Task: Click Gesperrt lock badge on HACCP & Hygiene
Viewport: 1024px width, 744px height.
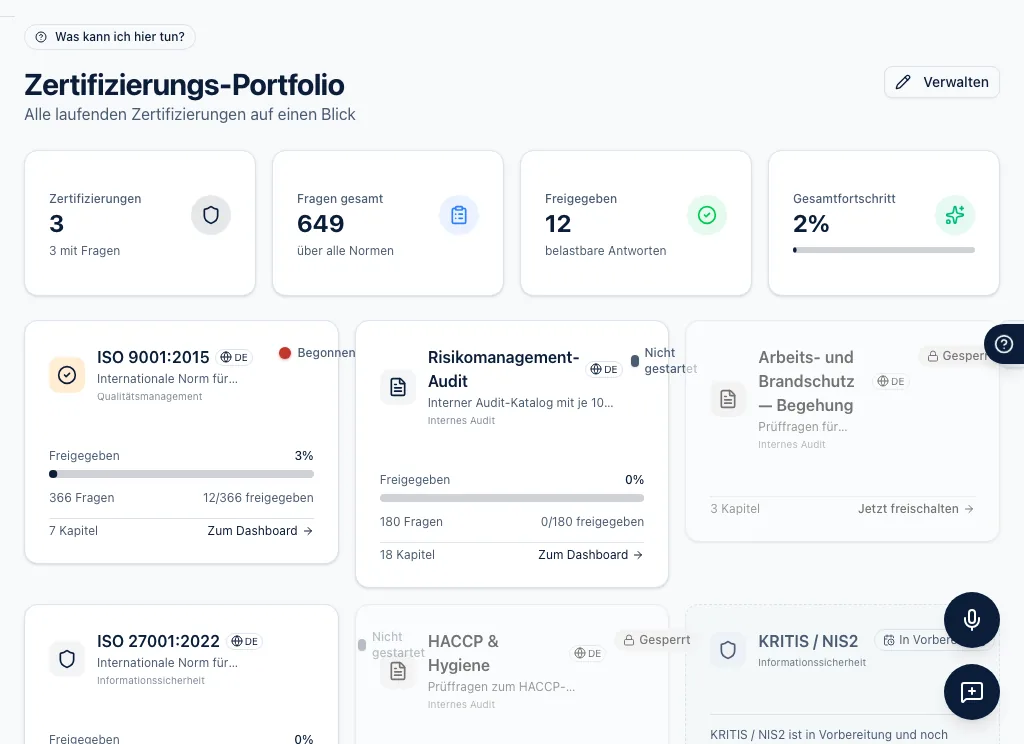Action: click(656, 640)
